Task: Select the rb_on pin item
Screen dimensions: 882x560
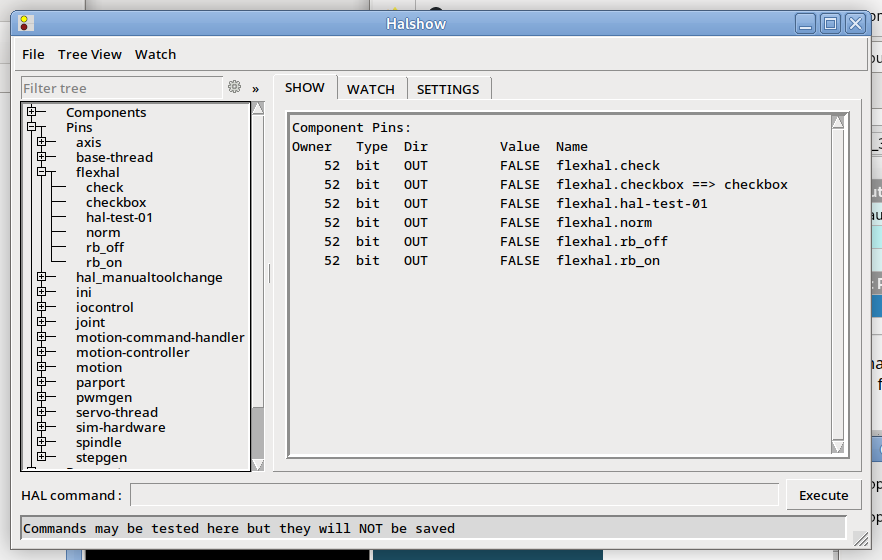Action: click(x=104, y=262)
